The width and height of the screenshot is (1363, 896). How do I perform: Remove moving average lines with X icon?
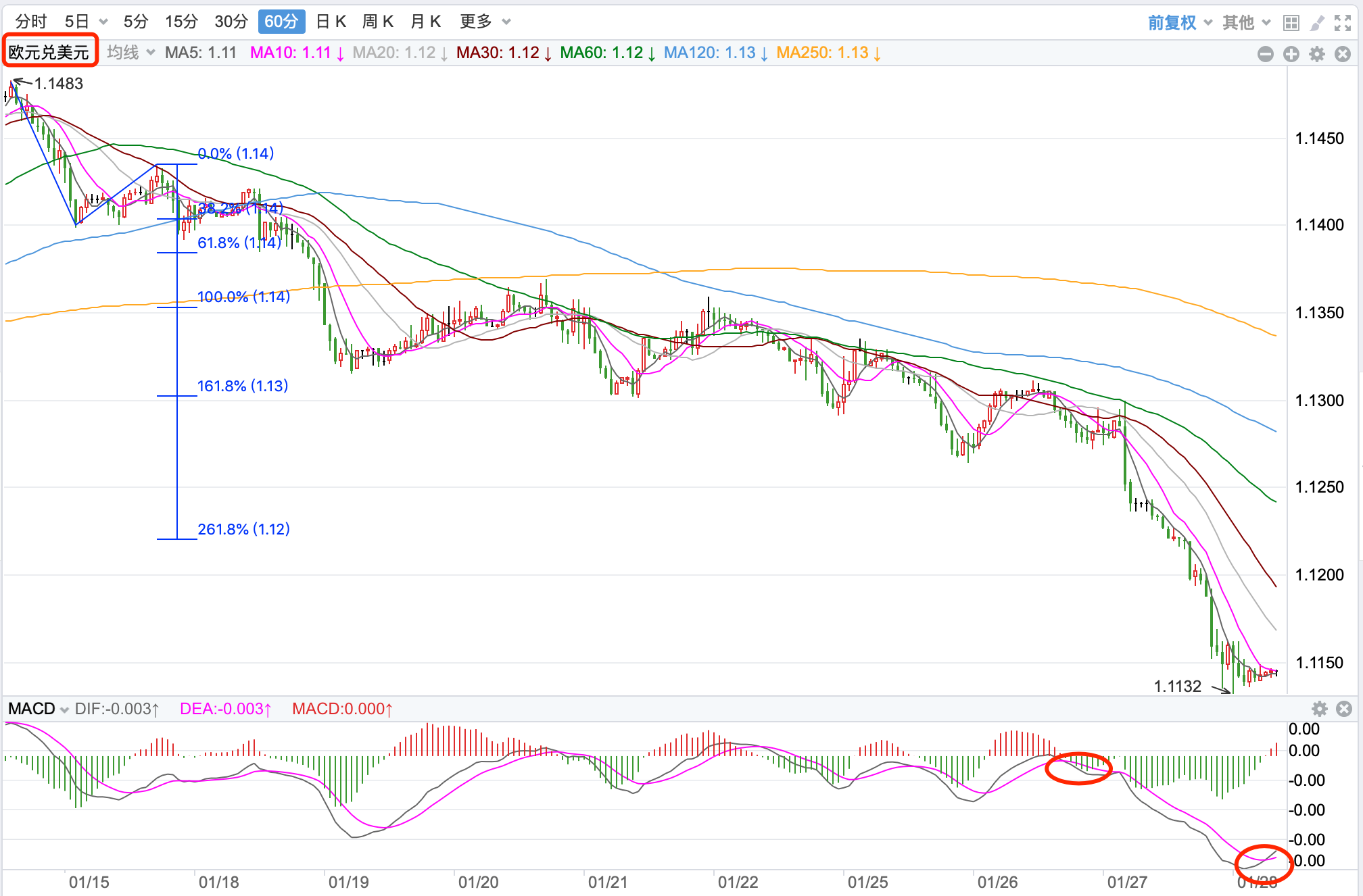coord(1343,54)
